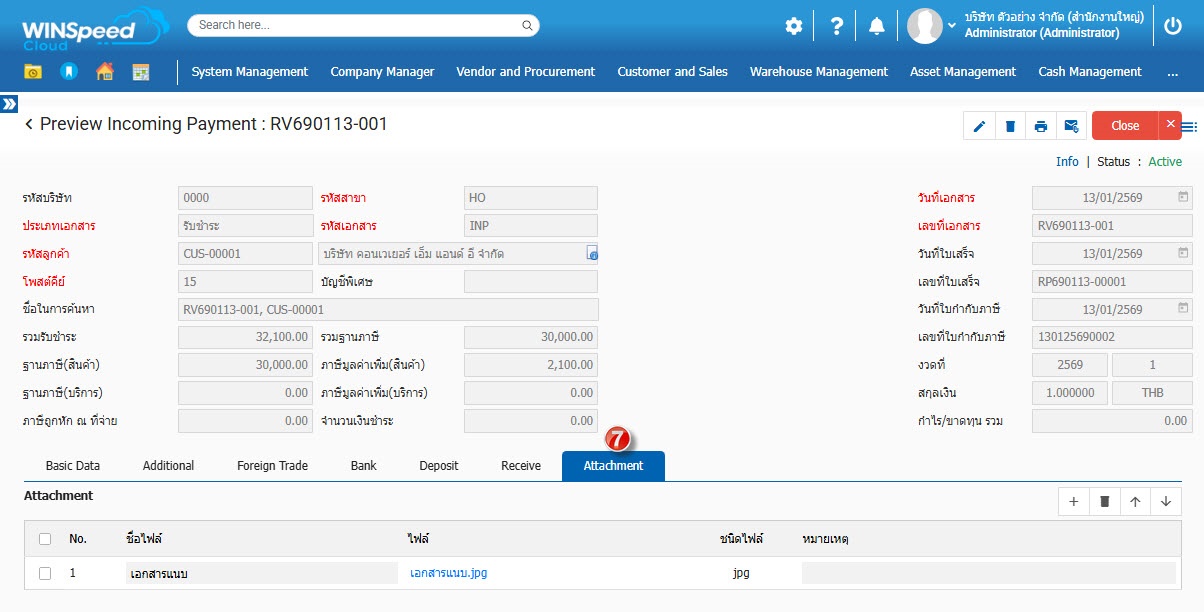Click the edit pencil icon
This screenshot has height=612, width=1204.
point(979,126)
